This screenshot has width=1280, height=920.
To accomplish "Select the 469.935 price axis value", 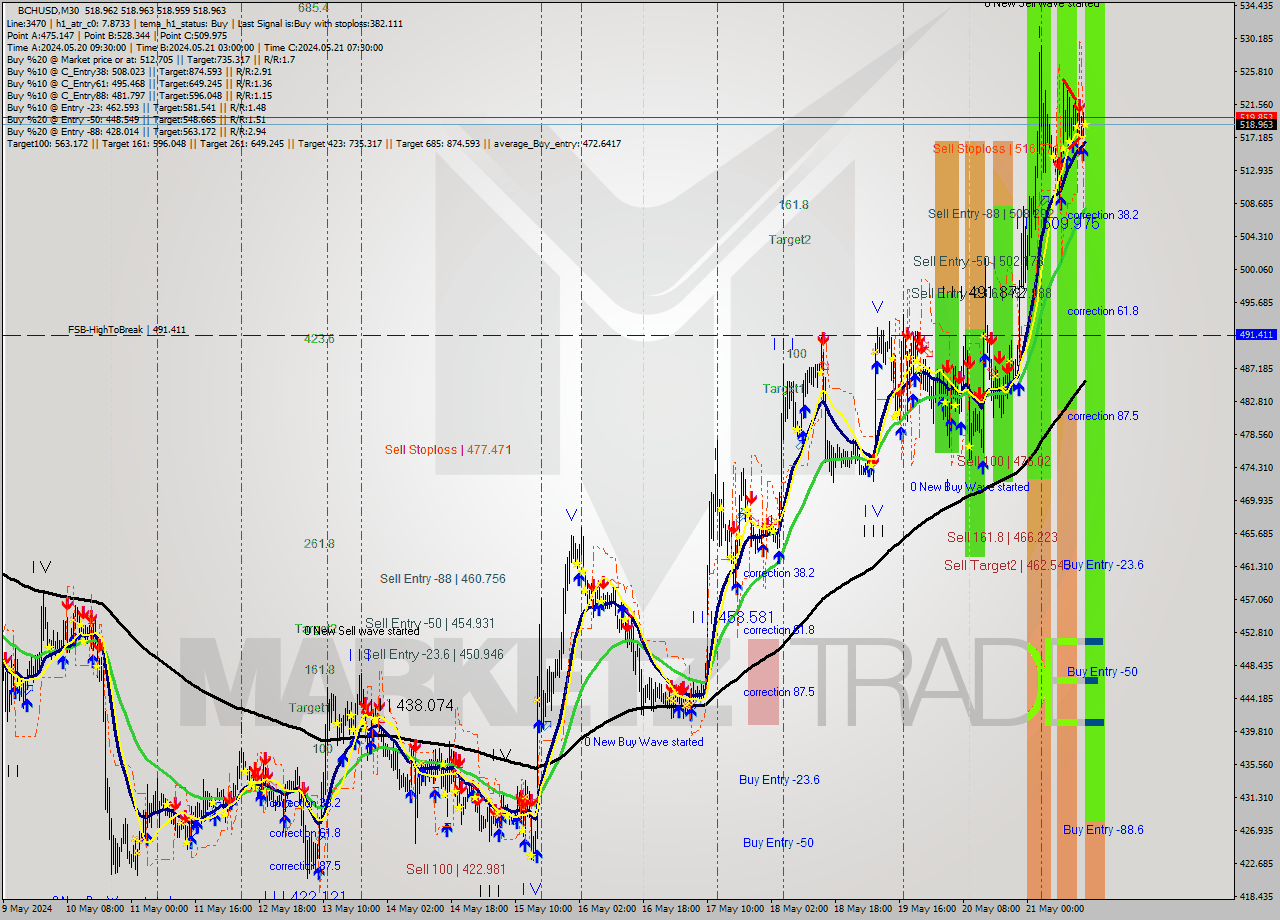I will 1256,501.
